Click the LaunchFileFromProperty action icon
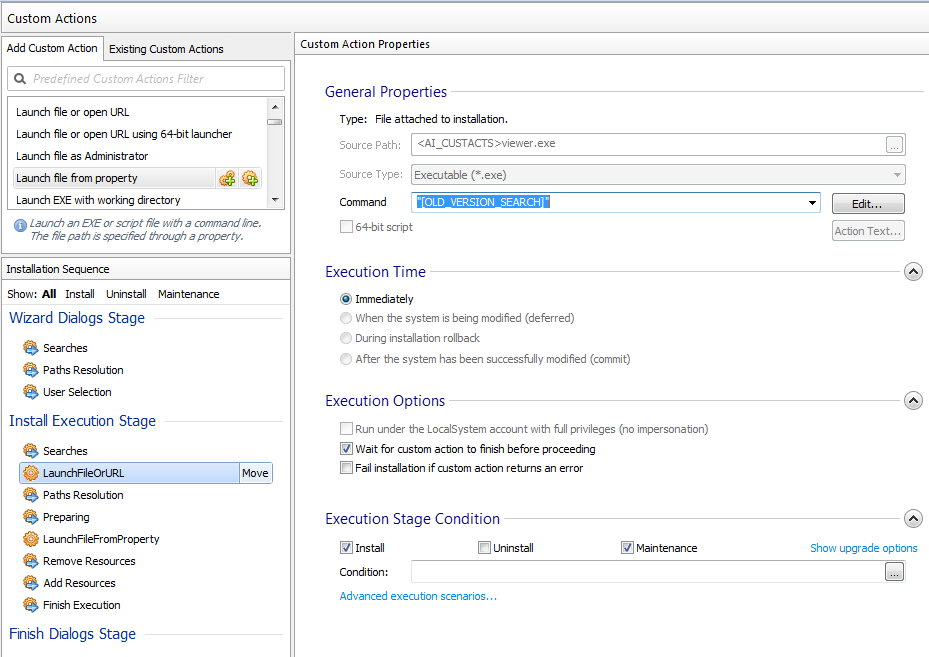The width and height of the screenshot is (929, 657). [x=30, y=539]
